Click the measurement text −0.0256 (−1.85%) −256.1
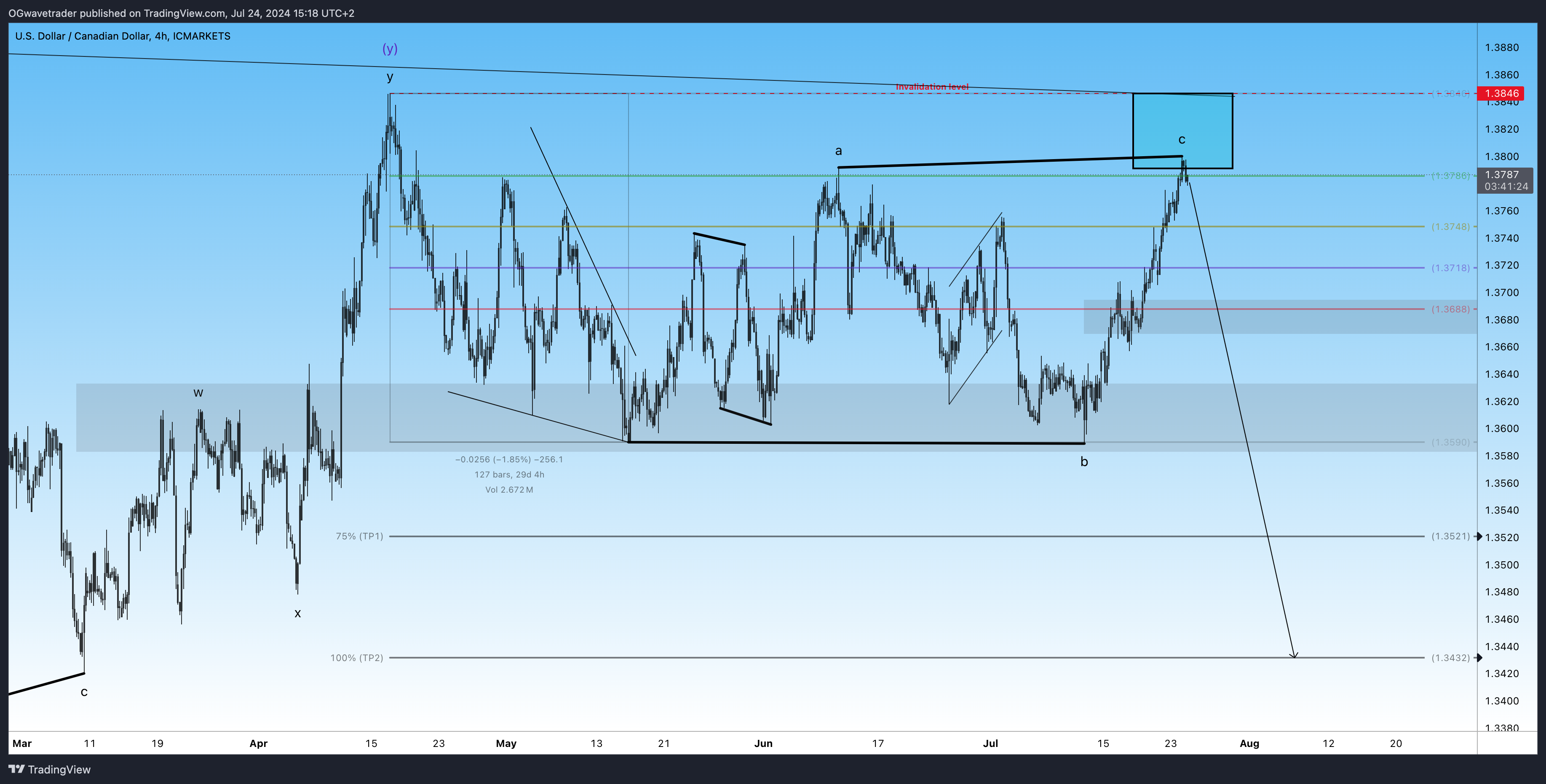Viewport: 1546px width, 784px height. pyautogui.click(x=509, y=459)
